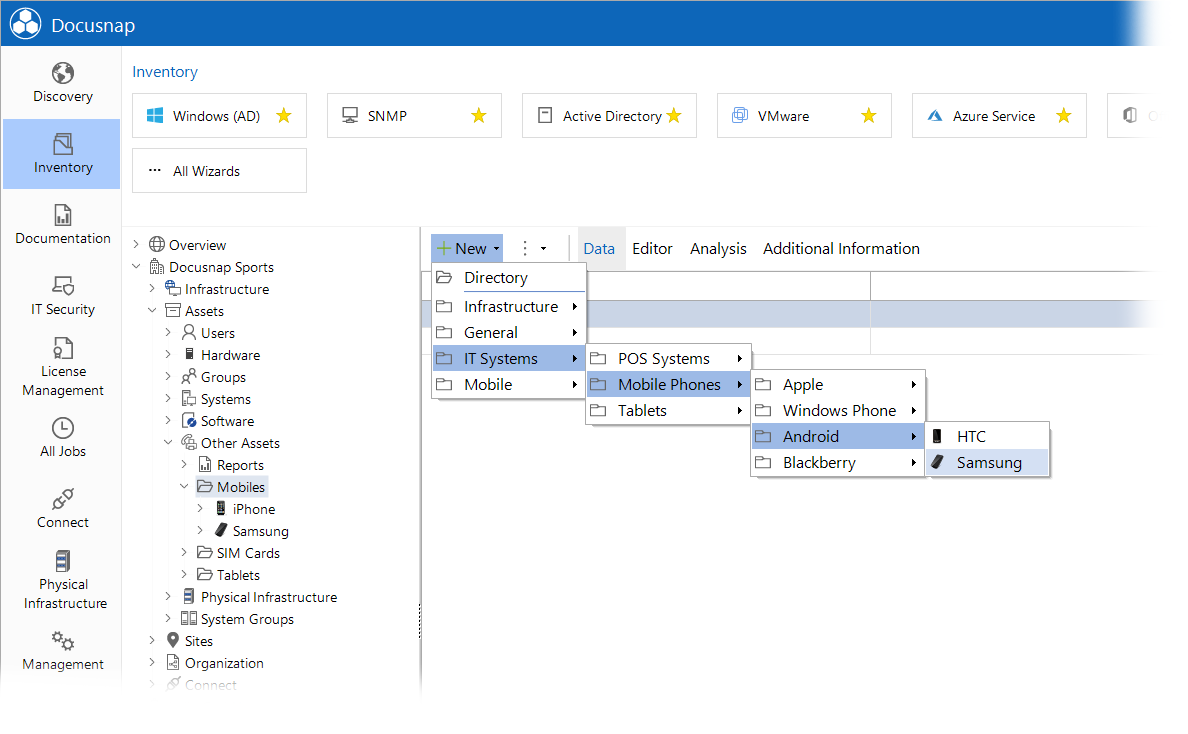
Task: Select the Mobiles folder tree item
Action: (231, 486)
